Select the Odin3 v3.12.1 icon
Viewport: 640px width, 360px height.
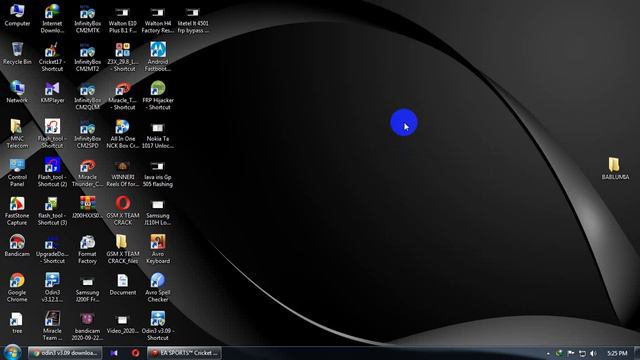pyautogui.click(x=52, y=287)
